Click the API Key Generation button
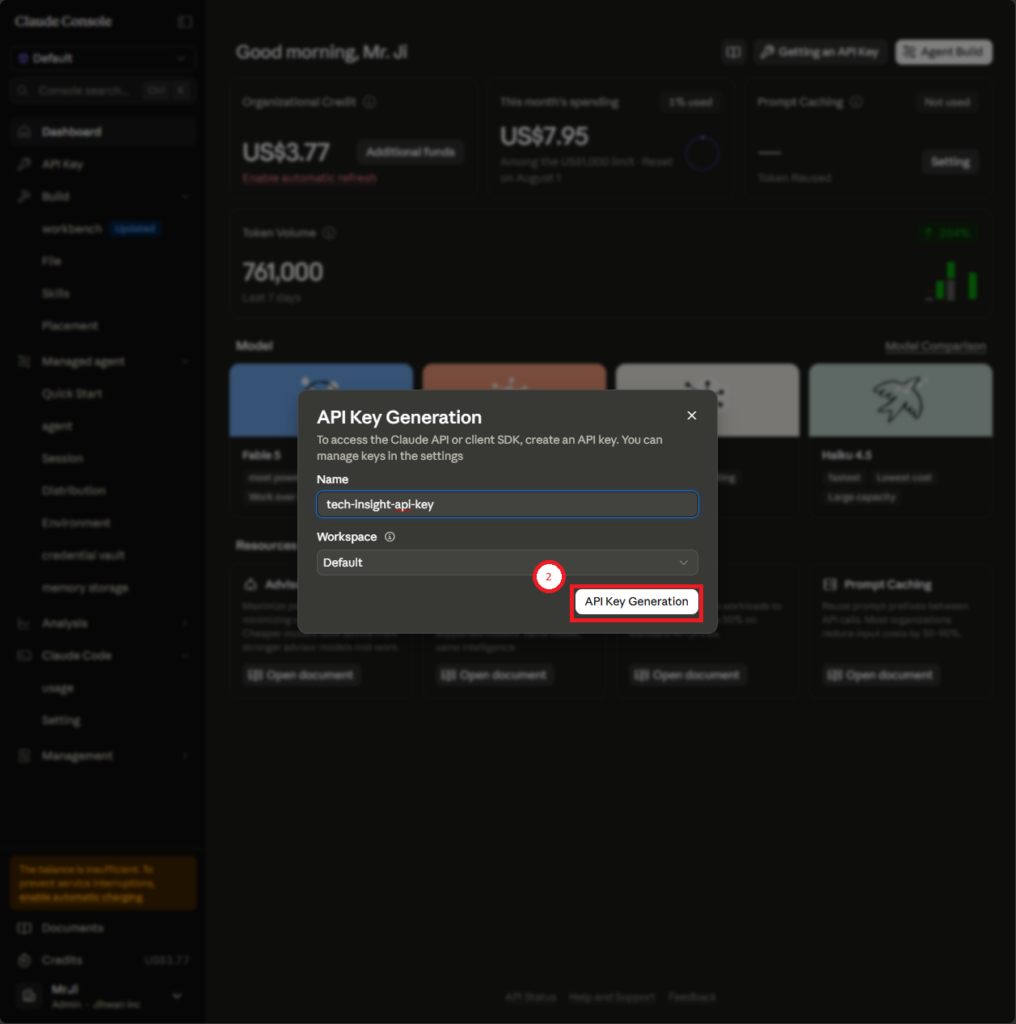1016x1024 pixels. [x=636, y=601]
